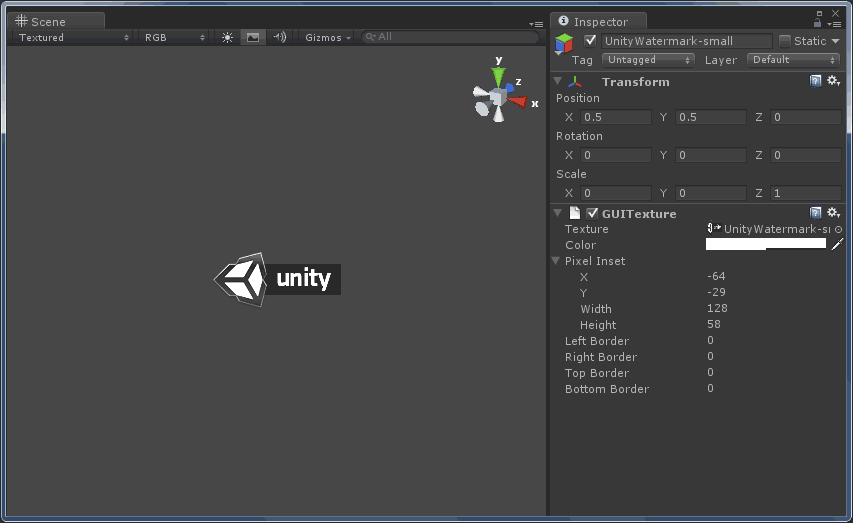
Task: Collapse the GUITexture component
Action: pyautogui.click(x=558, y=213)
